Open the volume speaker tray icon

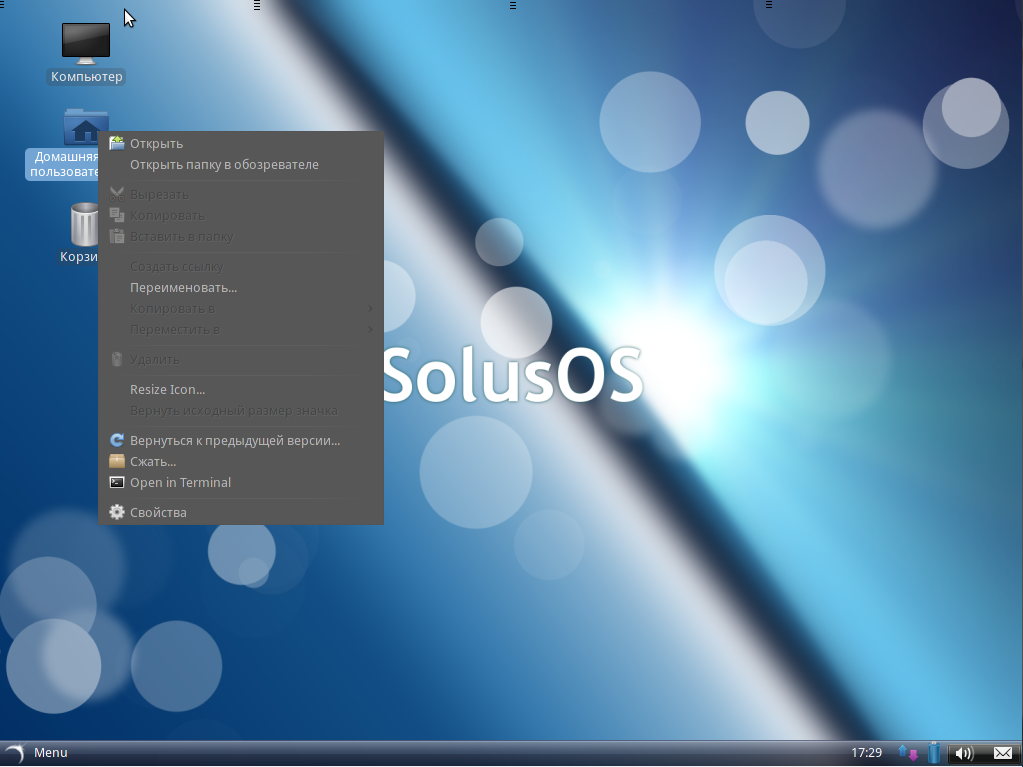pos(964,753)
